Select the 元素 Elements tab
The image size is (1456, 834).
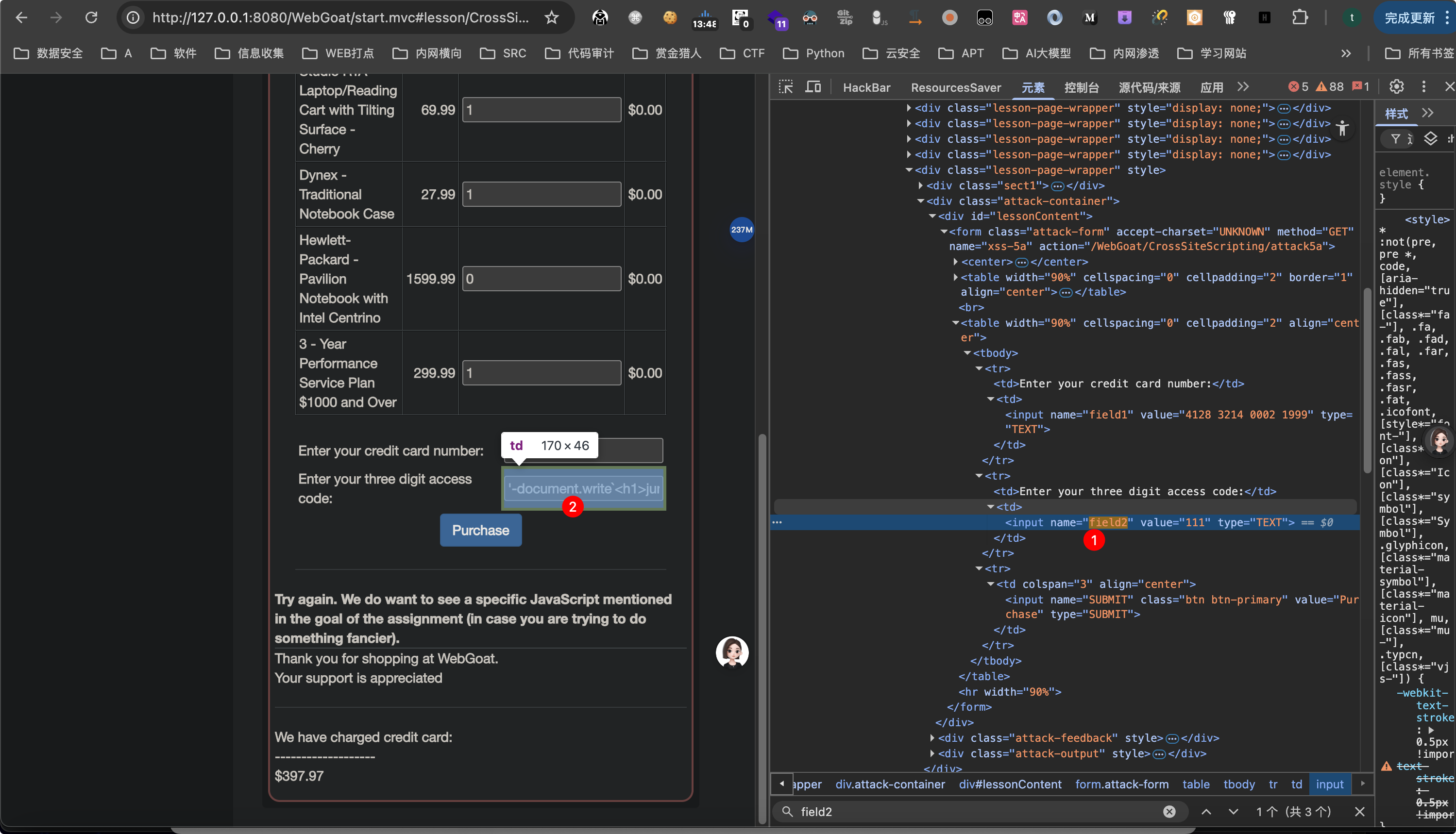coord(1033,88)
